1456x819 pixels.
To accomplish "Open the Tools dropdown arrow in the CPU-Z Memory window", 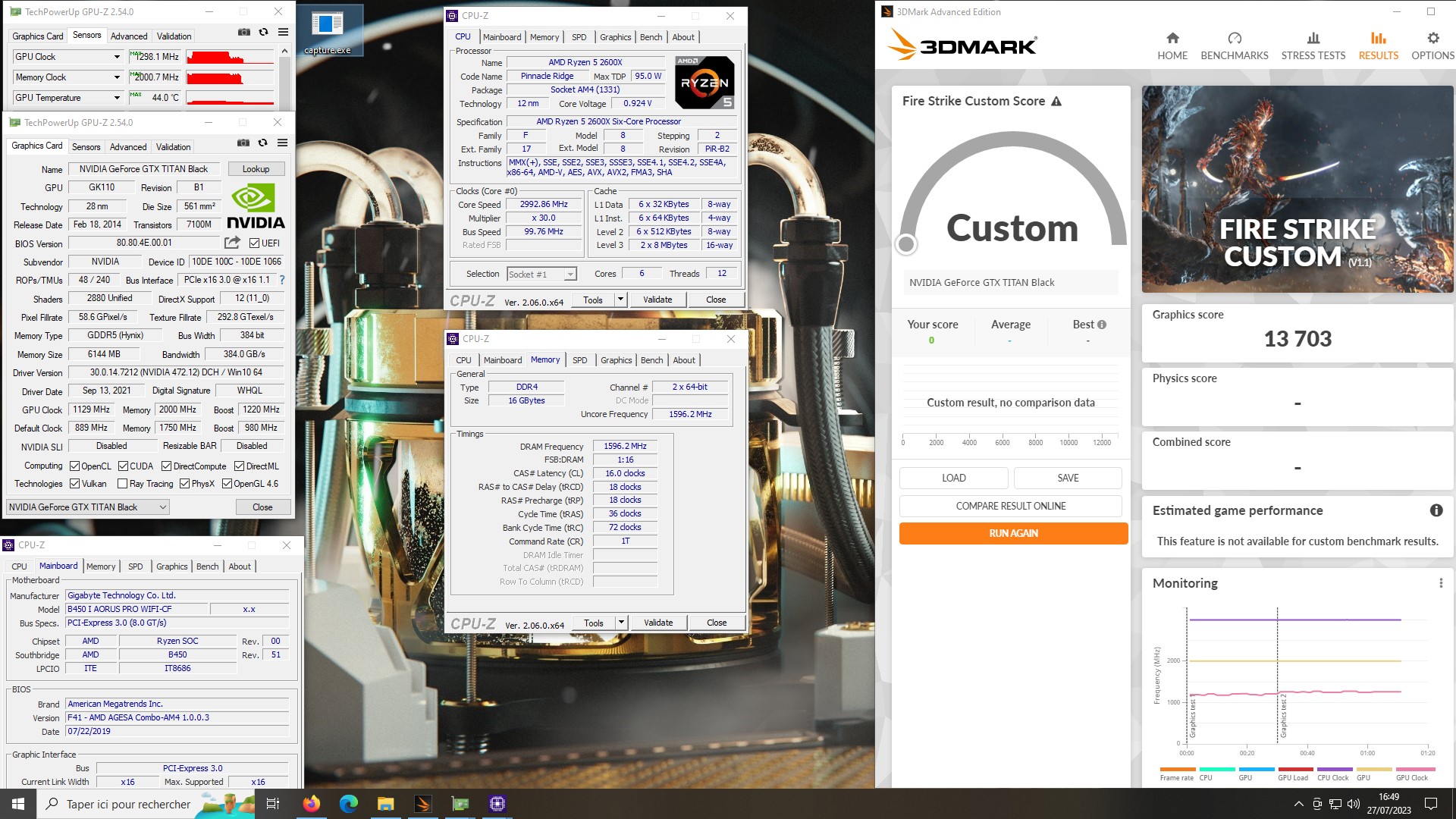I will pos(621,623).
